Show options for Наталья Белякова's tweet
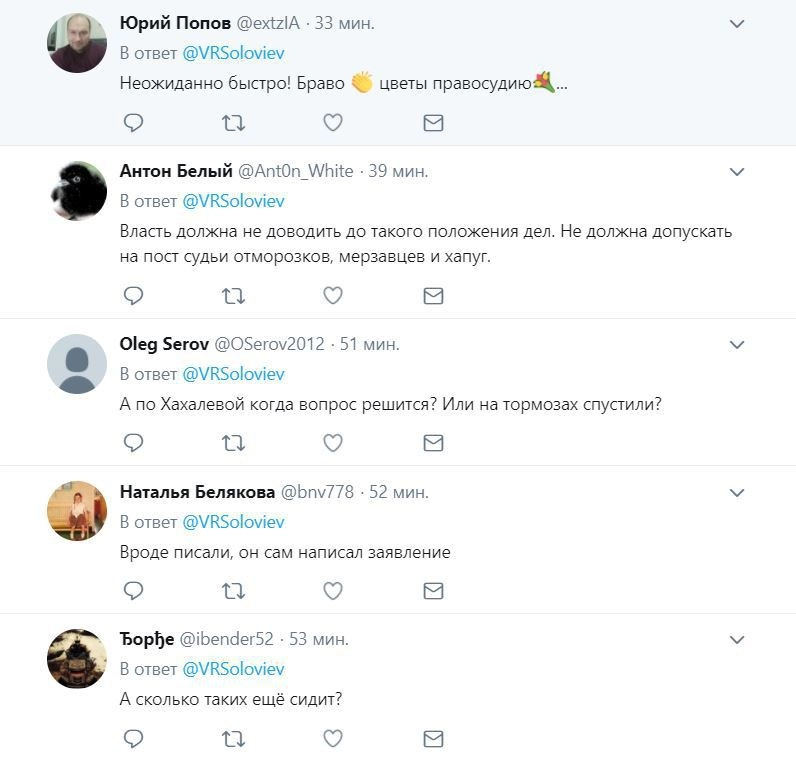 point(737,493)
